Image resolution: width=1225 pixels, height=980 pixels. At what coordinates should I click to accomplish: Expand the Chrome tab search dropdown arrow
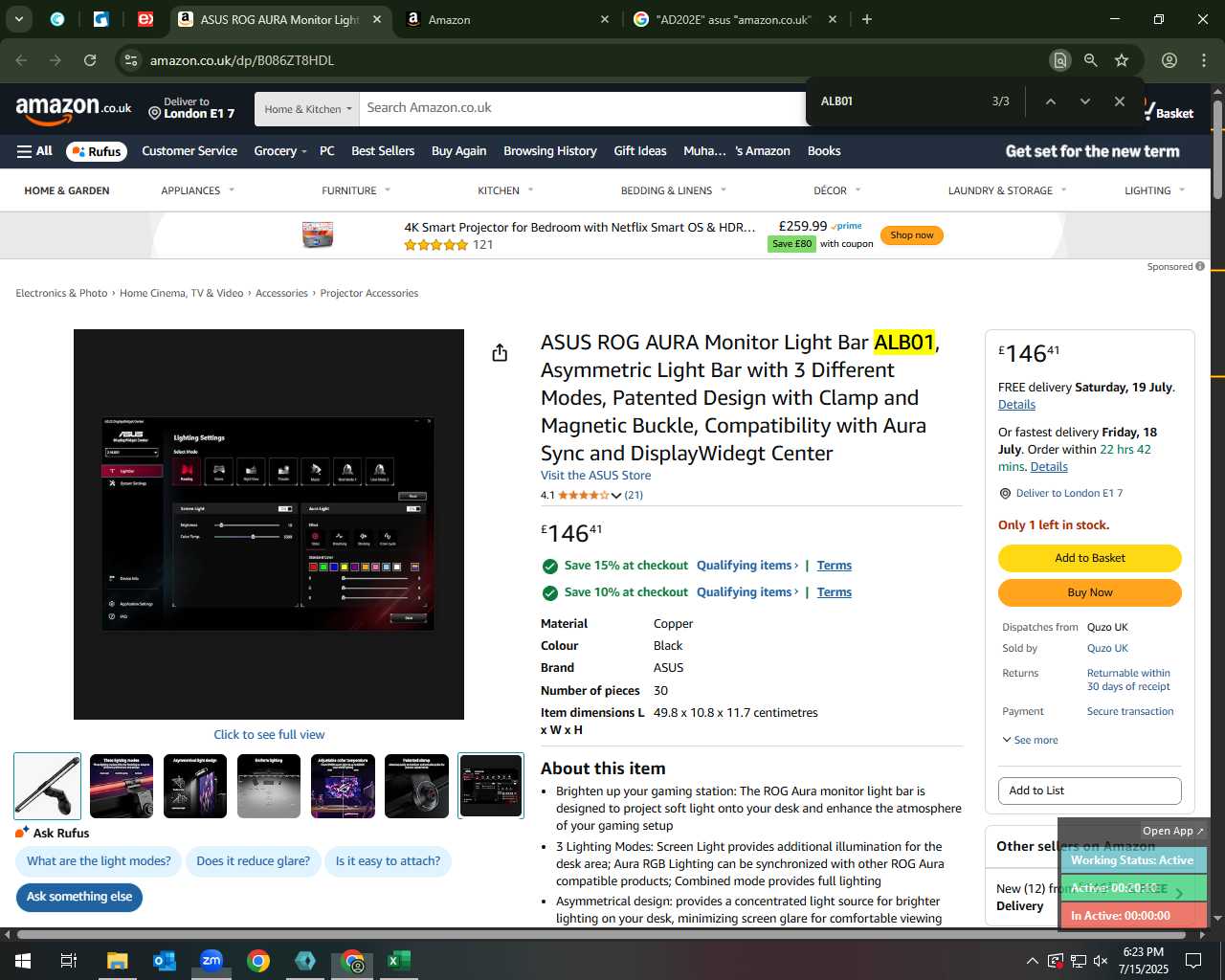(x=19, y=19)
